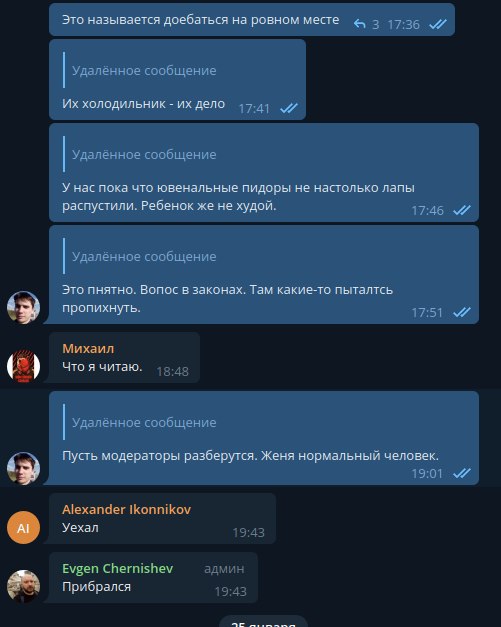Click the read checkmarks on 19:01 message
501x627 pixels.
click(462, 473)
